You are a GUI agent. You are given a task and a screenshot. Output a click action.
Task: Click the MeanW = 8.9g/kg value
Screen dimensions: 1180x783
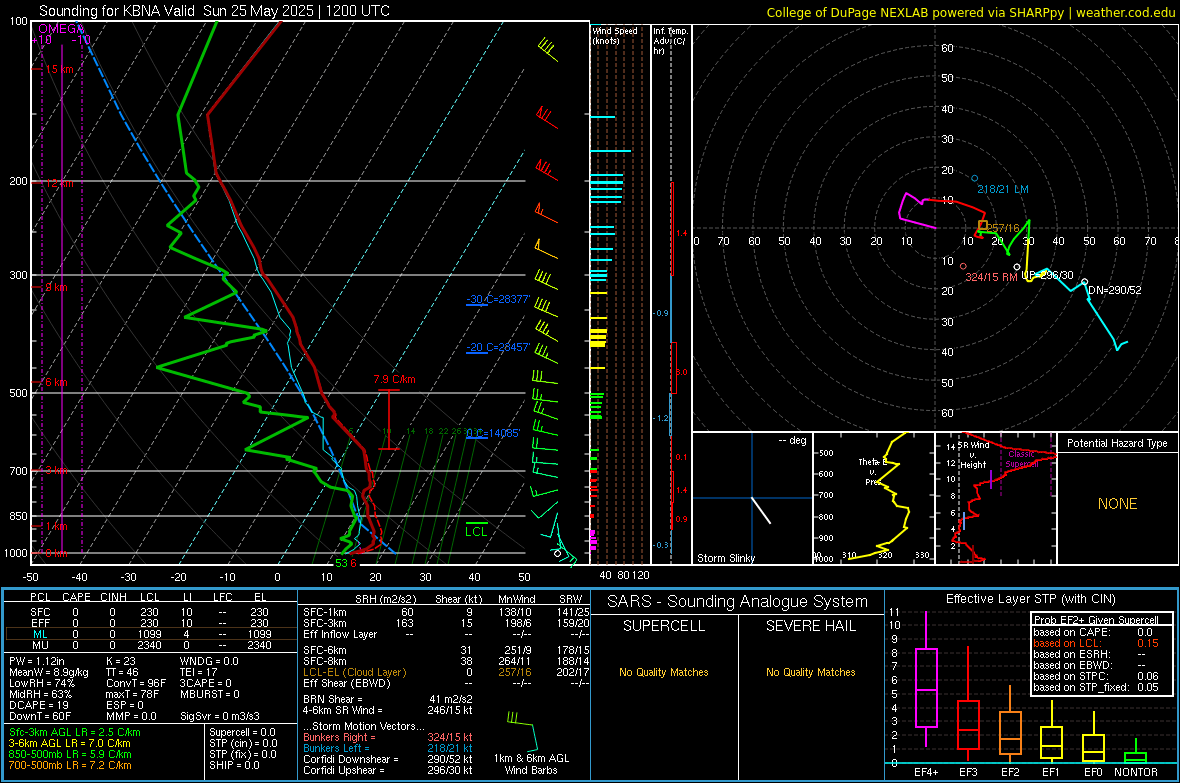pyautogui.click(x=49, y=672)
